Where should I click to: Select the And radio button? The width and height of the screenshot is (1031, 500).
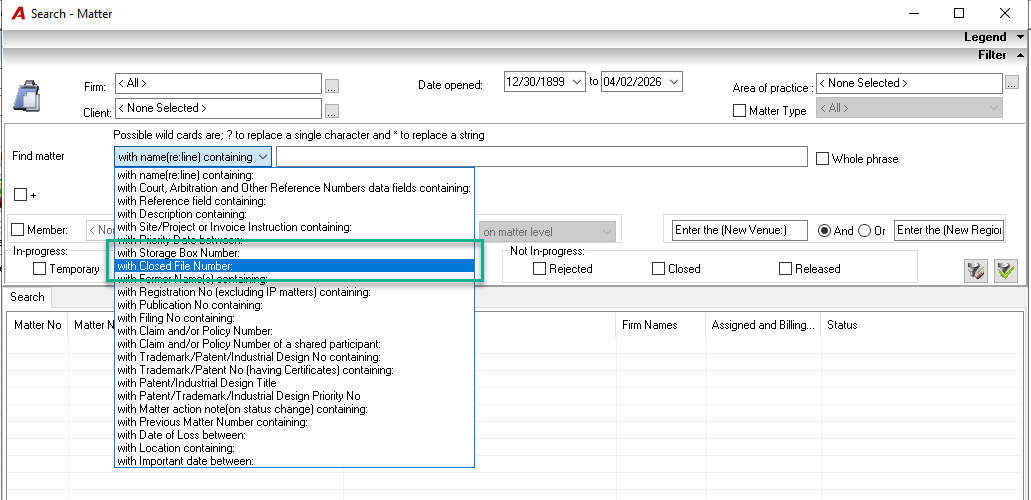coord(823,231)
